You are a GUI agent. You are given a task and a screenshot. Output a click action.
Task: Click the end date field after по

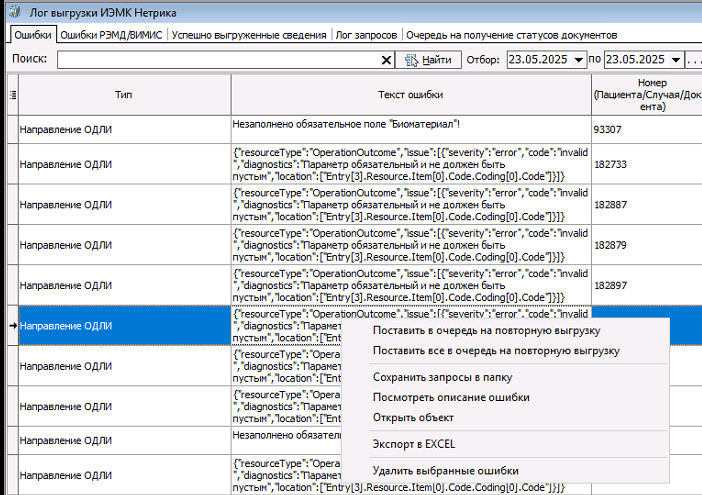point(637,60)
